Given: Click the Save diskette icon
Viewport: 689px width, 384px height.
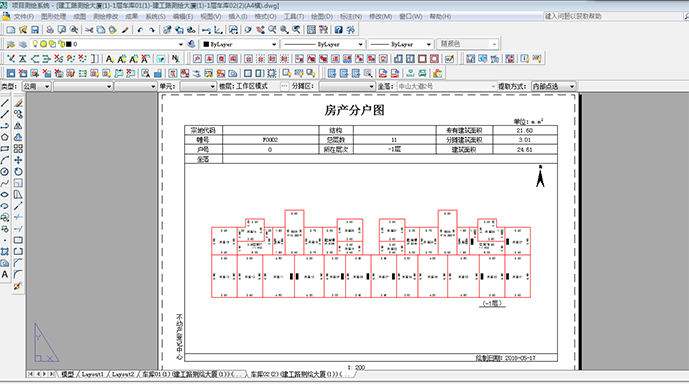Looking at the screenshot, I should coord(35,30).
